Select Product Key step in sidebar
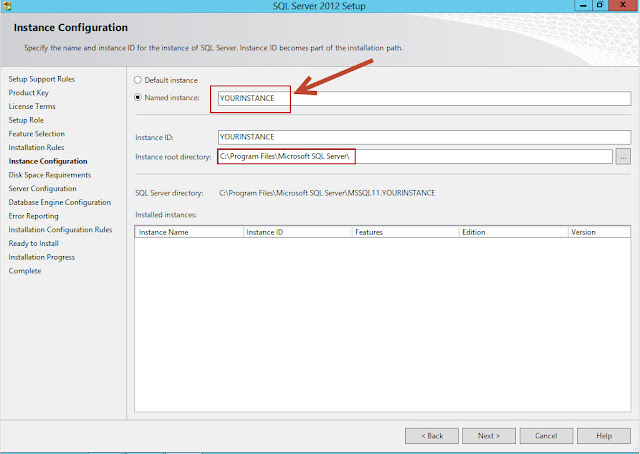640x454 pixels. 29,93
